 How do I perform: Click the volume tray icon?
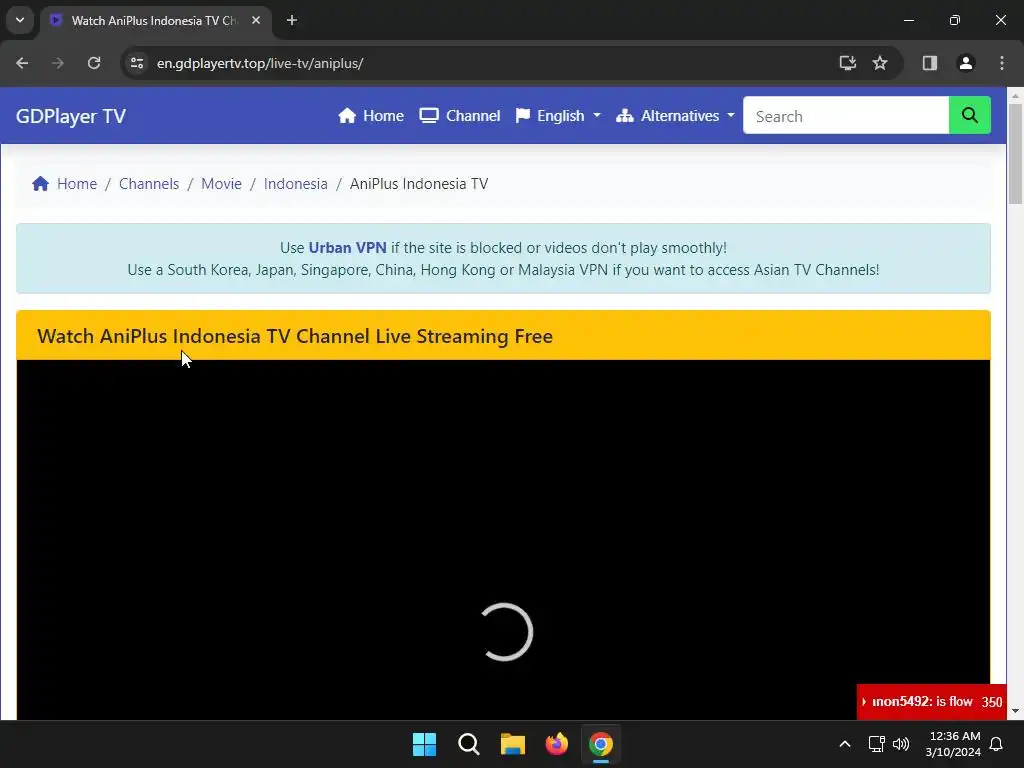pos(901,744)
